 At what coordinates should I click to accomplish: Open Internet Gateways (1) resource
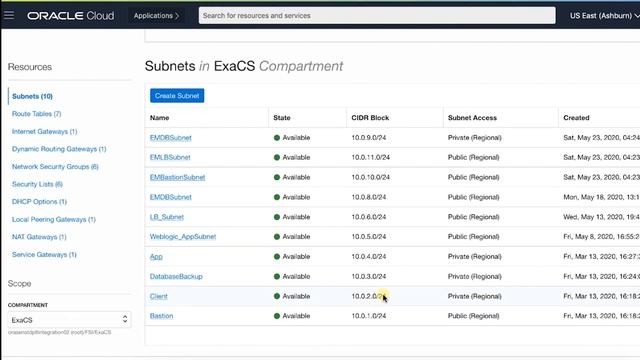pyautogui.click(x=44, y=131)
